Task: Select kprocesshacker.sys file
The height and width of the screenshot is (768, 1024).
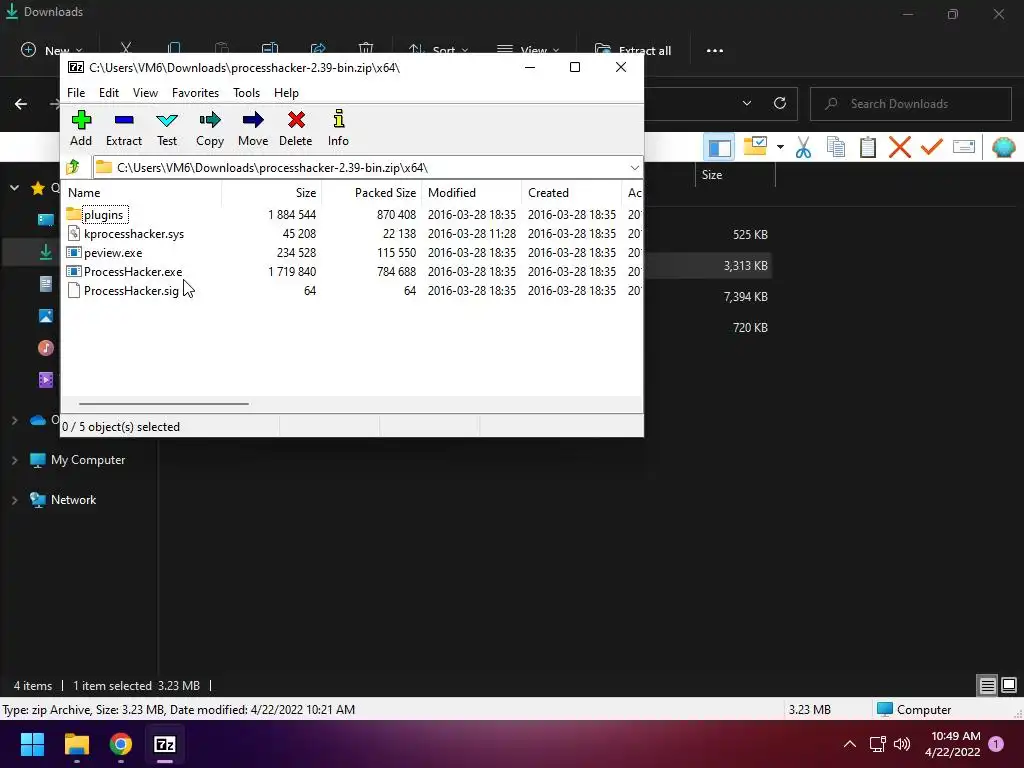Action: point(133,234)
